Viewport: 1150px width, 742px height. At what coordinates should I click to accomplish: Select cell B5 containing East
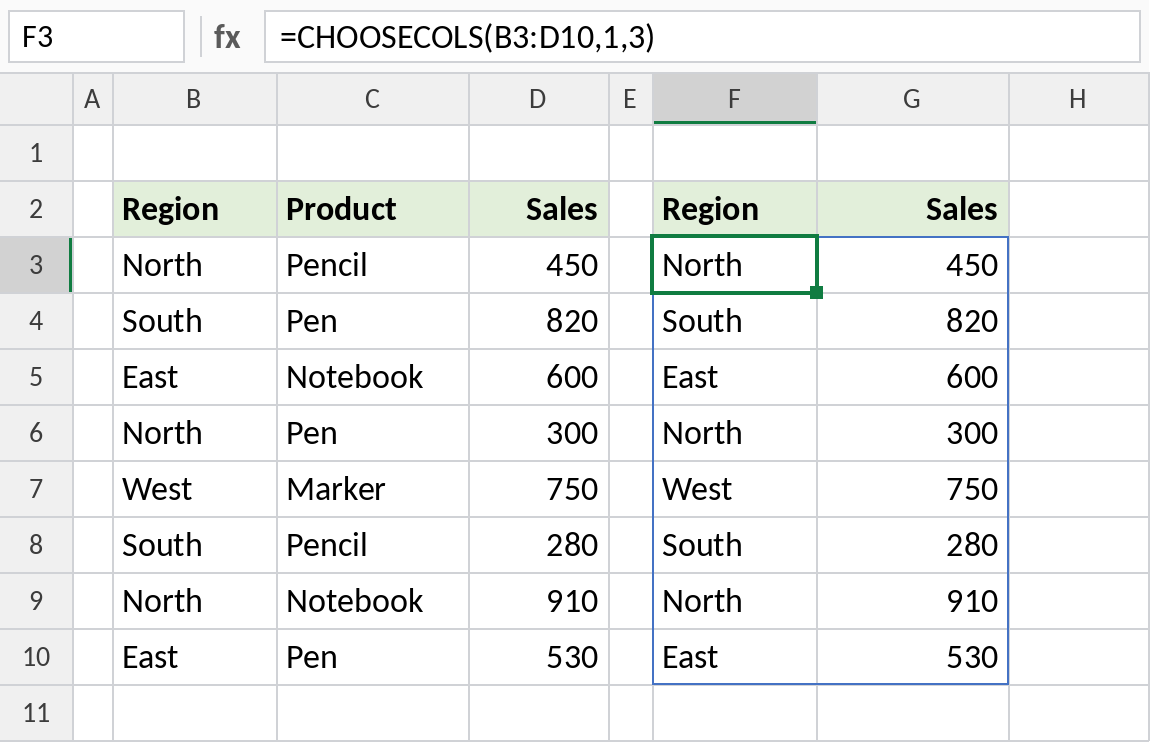[194, 377]
